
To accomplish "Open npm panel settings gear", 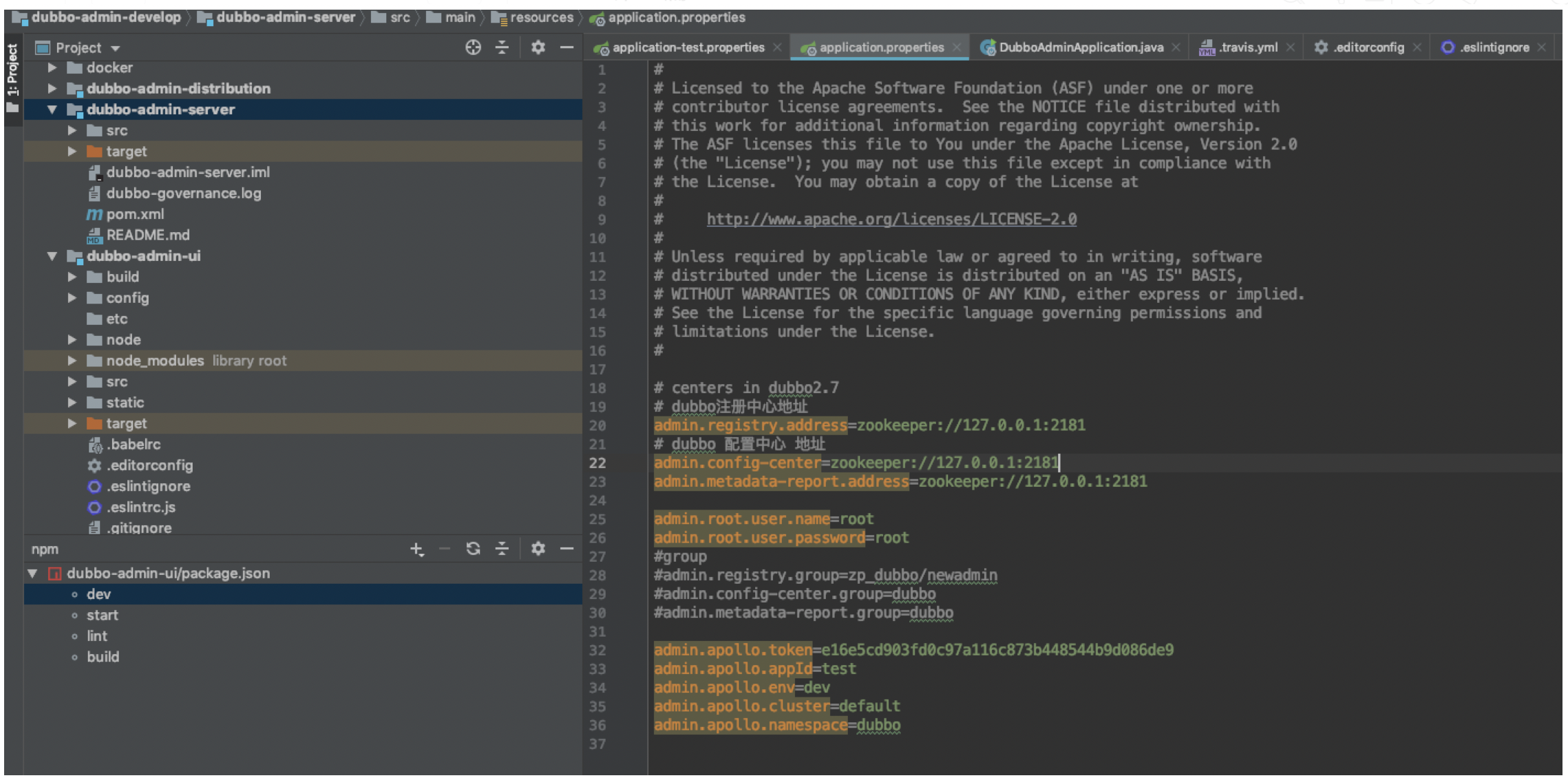I will (538, 549).
